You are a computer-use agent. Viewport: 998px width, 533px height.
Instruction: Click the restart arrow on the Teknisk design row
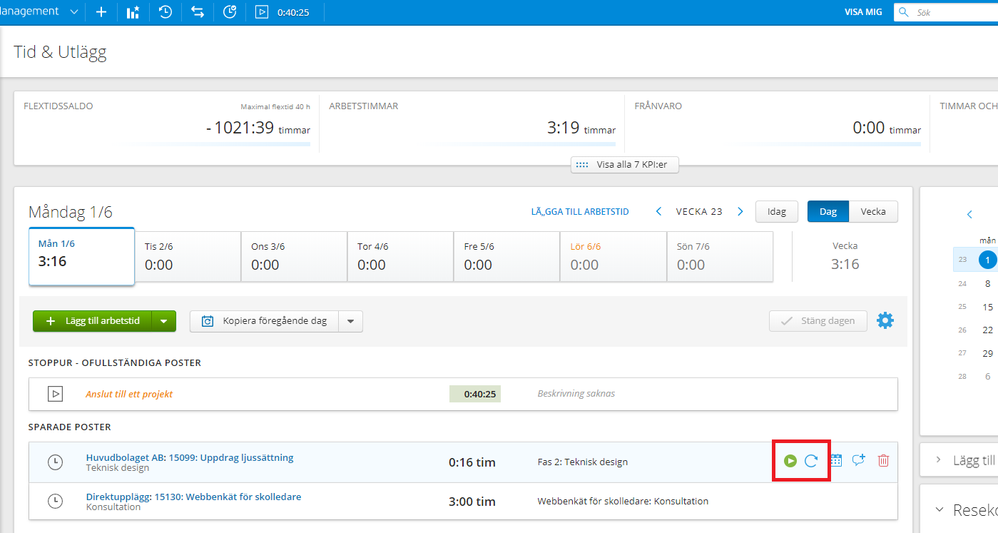pyautogui.click(x=811, y=461)
